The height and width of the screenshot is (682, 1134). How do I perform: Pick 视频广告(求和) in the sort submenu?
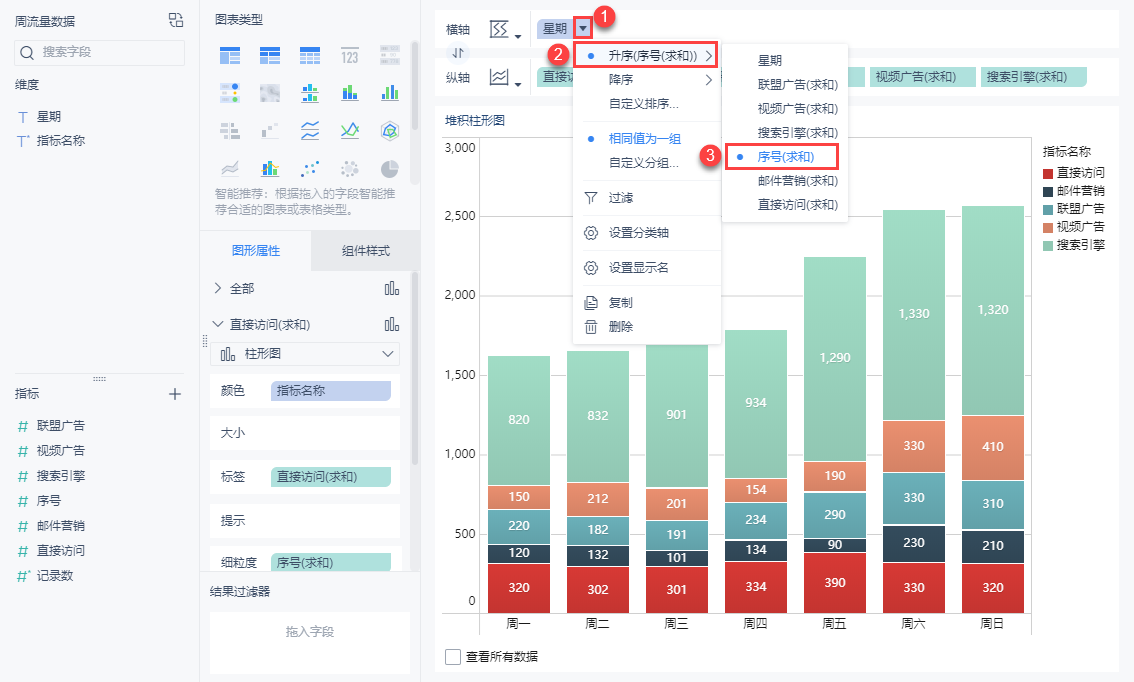coord(798,108)
